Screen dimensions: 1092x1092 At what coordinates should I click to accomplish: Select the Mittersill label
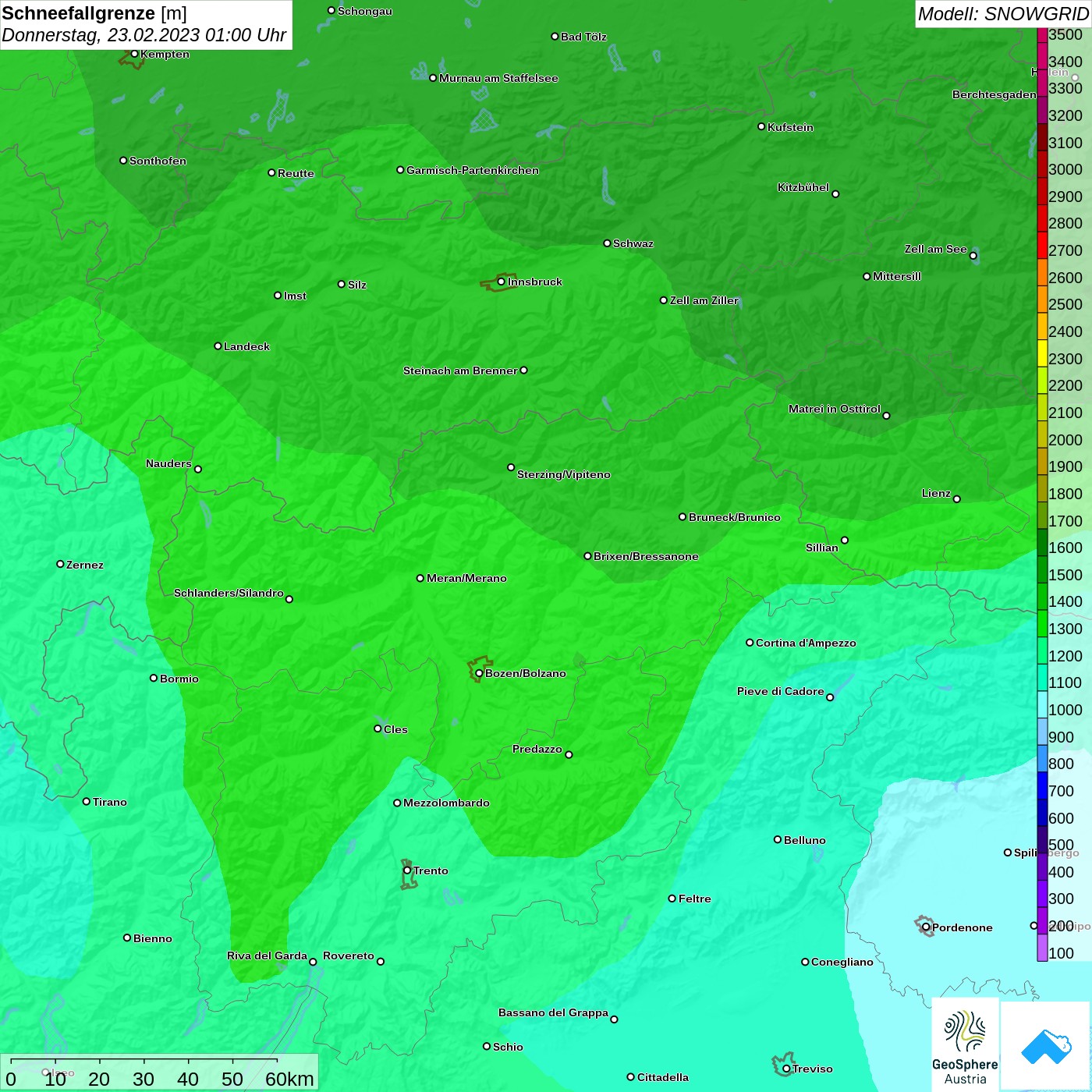(x=897, y=276)
